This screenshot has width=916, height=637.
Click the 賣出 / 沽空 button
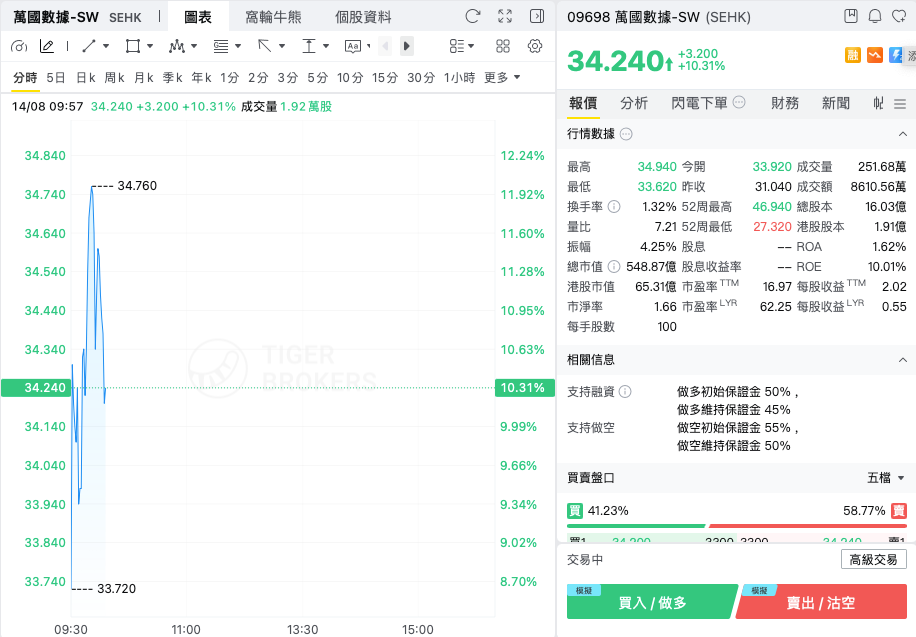tap(821, 601)
